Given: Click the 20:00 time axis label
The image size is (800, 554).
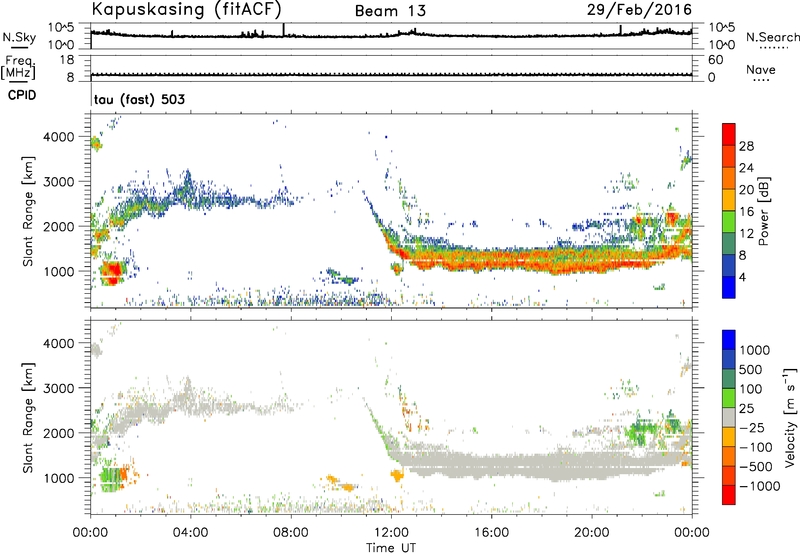Looking at the screenshot, I should [x=592, y=533].
